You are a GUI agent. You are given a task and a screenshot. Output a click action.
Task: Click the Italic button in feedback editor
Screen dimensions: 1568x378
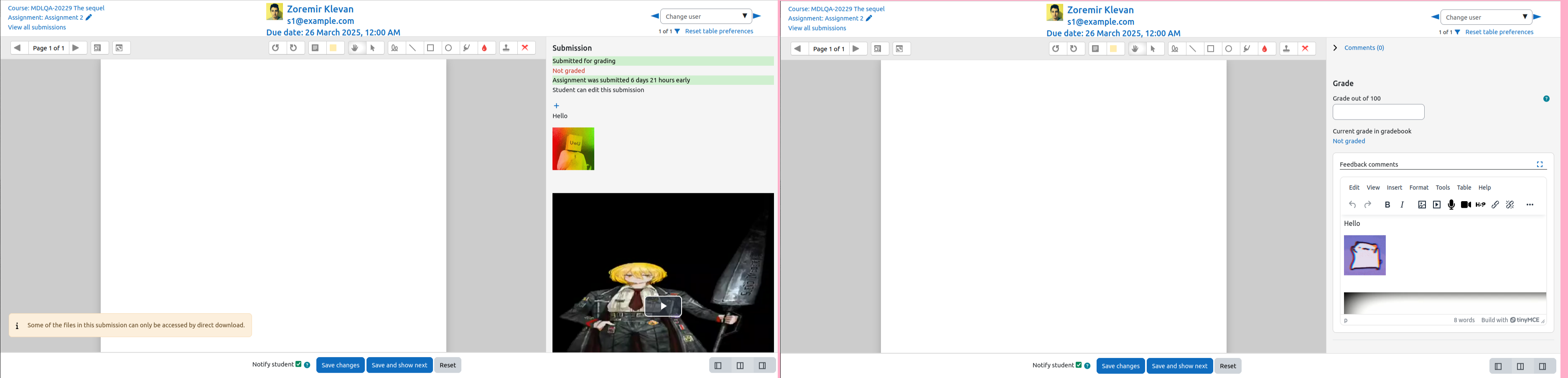coord(1403,205)
